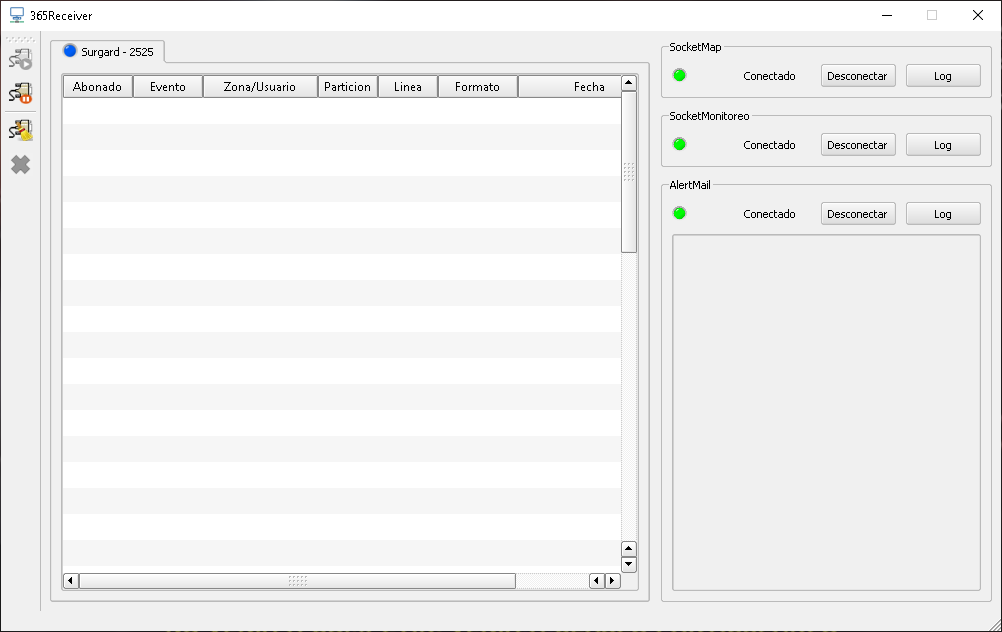Screen dimensions: 1002x632
Task: Toggle the SocketMap green status light
Action: (680, 75)
